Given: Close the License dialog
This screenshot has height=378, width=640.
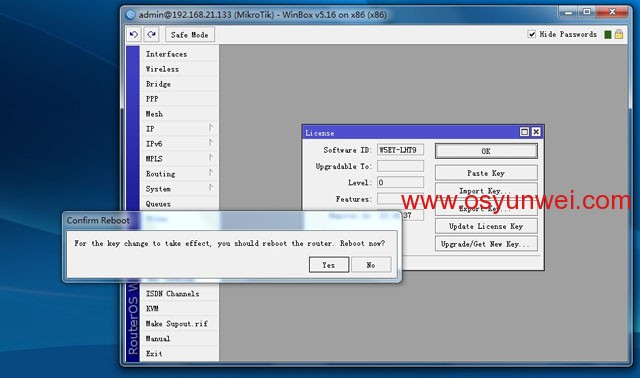Looking at the screenshot, I should point(536,132).
